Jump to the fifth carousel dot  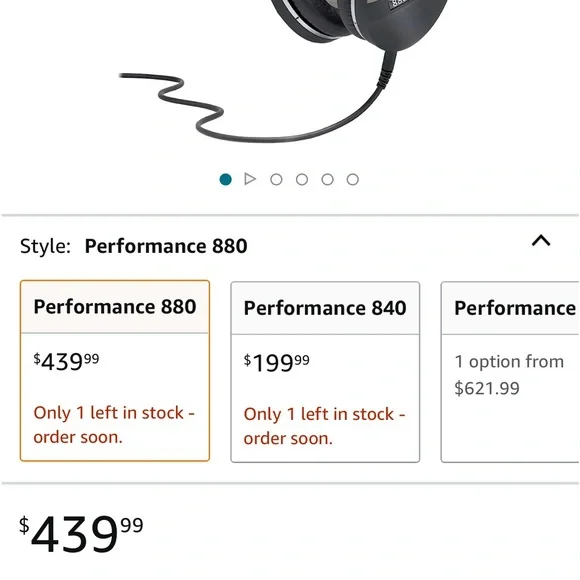coord(327,179)
